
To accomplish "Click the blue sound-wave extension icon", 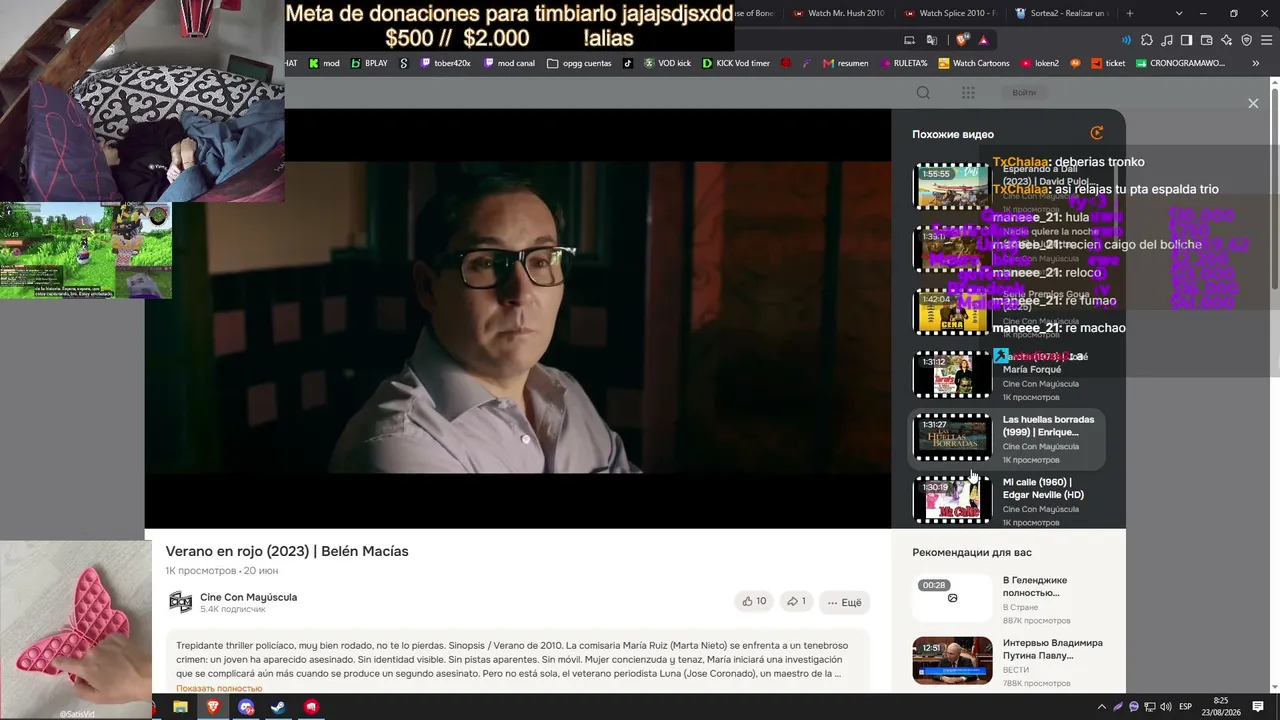I will coord(1127,40).
